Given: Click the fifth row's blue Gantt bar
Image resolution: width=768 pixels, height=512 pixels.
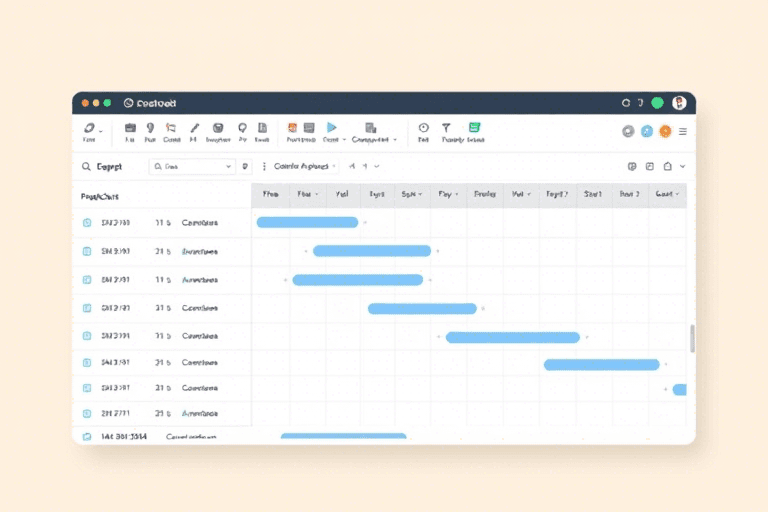Looking at the screenshot, I should (x=512, y=337).
